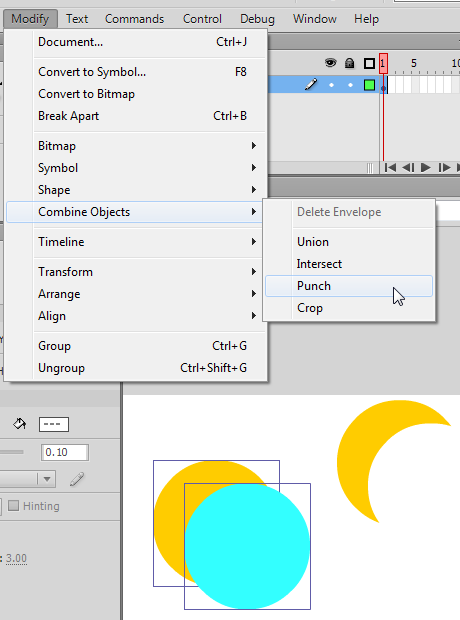Click the pencil icon on the active layer
The width and height of the screenshot is (460, 620).
tap(311, 85)
